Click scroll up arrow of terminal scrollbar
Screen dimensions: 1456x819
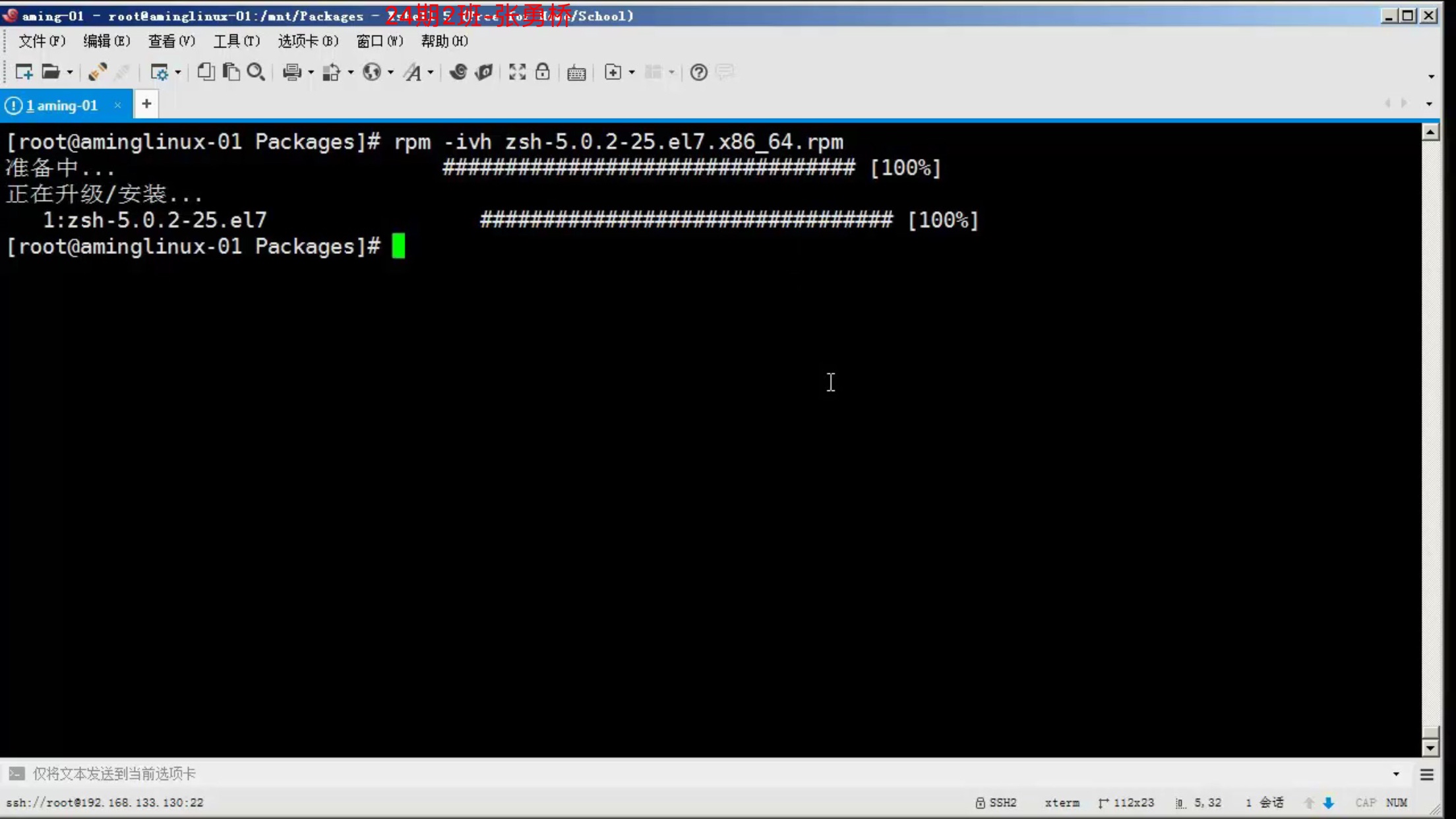(x=1430, y=132)
